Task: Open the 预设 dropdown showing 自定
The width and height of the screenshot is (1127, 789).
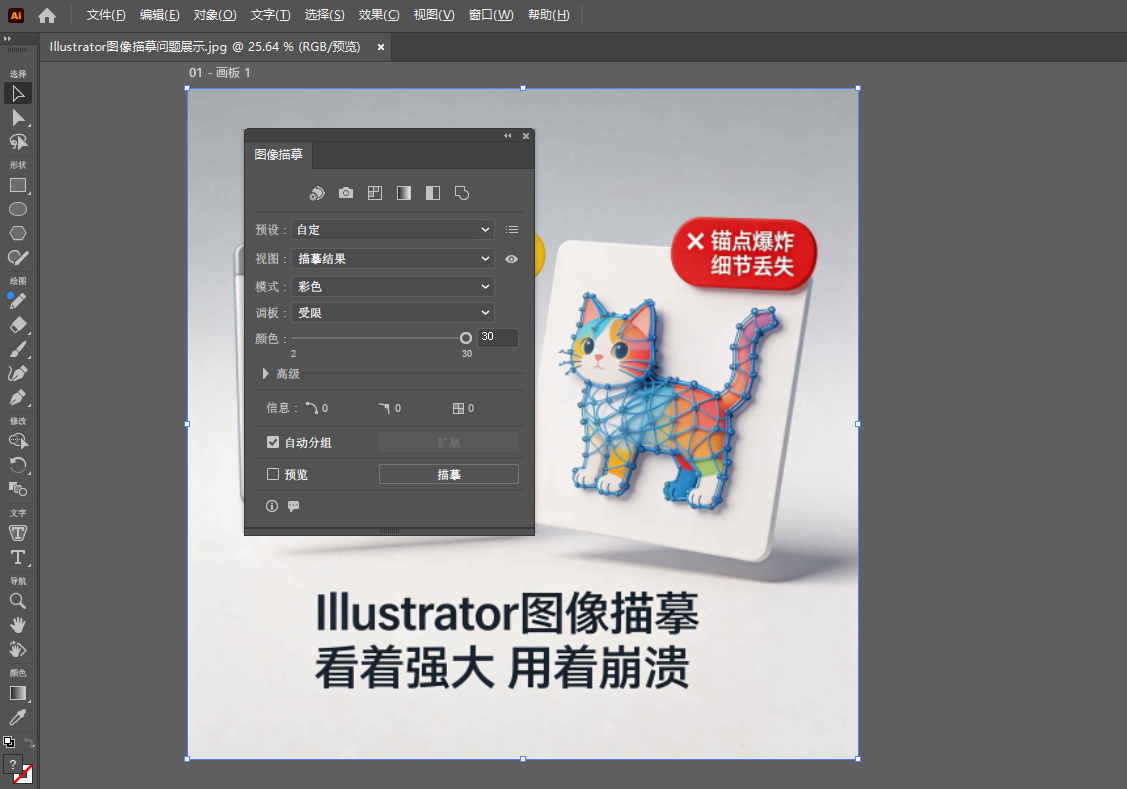Action: click(392, 230)
